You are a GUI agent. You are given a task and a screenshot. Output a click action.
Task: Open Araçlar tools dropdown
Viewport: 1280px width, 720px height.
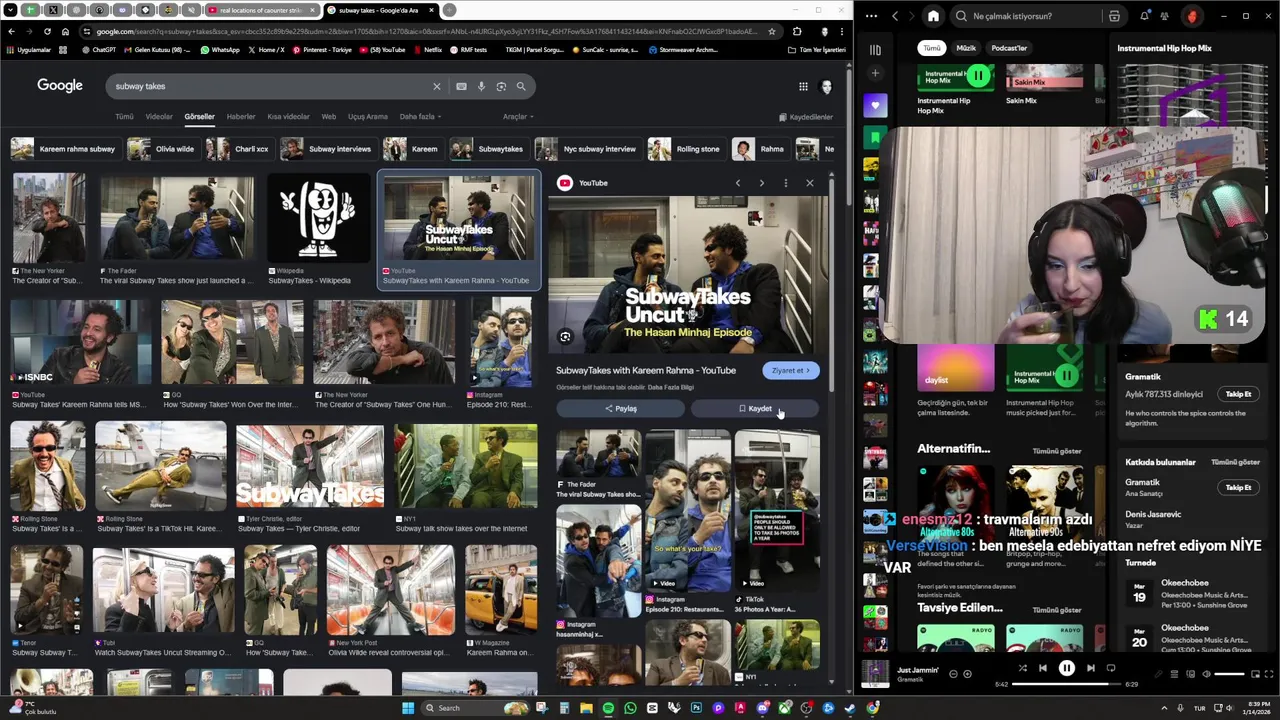tap(517, 117)
